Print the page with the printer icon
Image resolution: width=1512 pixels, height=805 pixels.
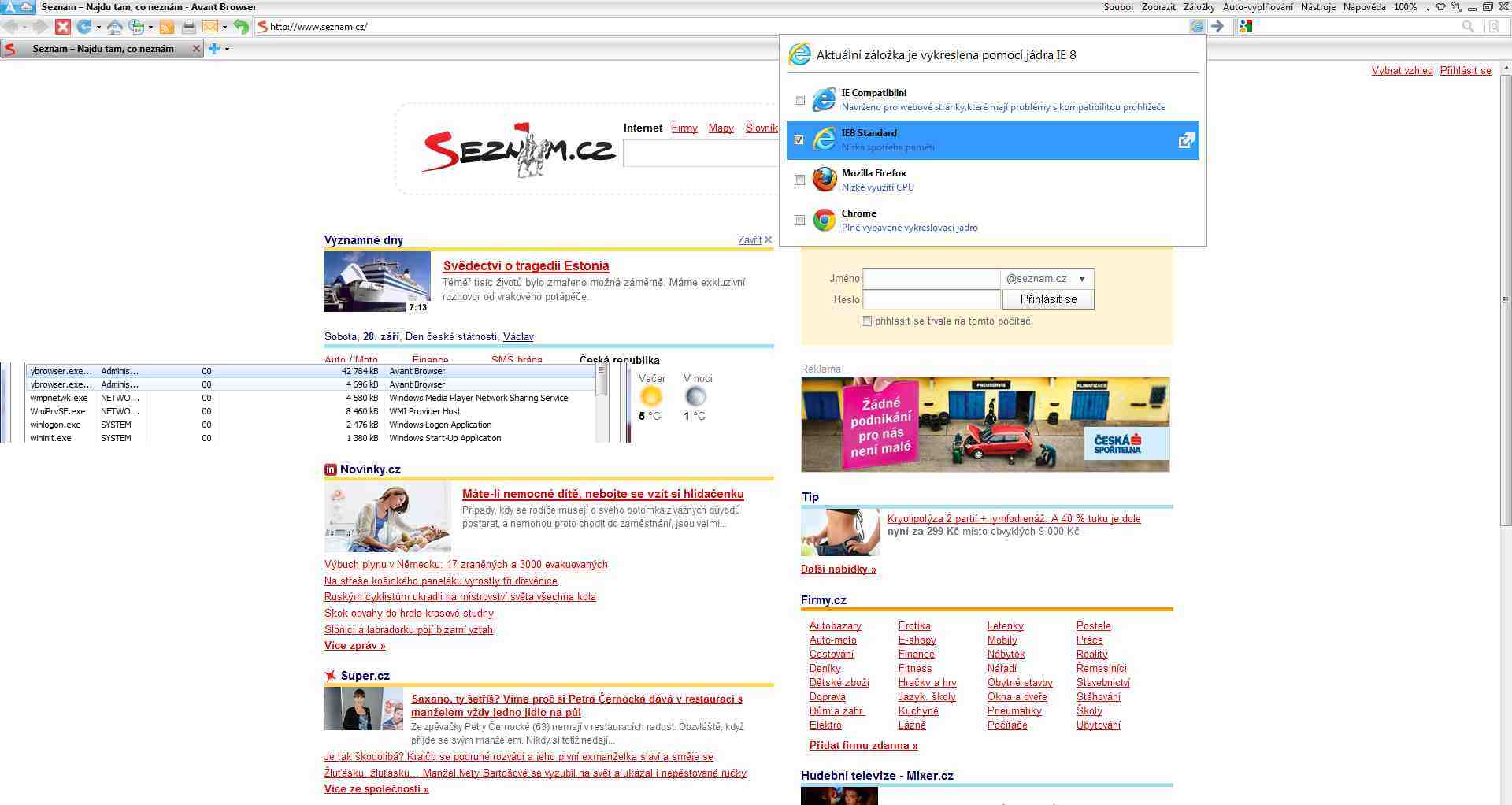tap(188, 27)
